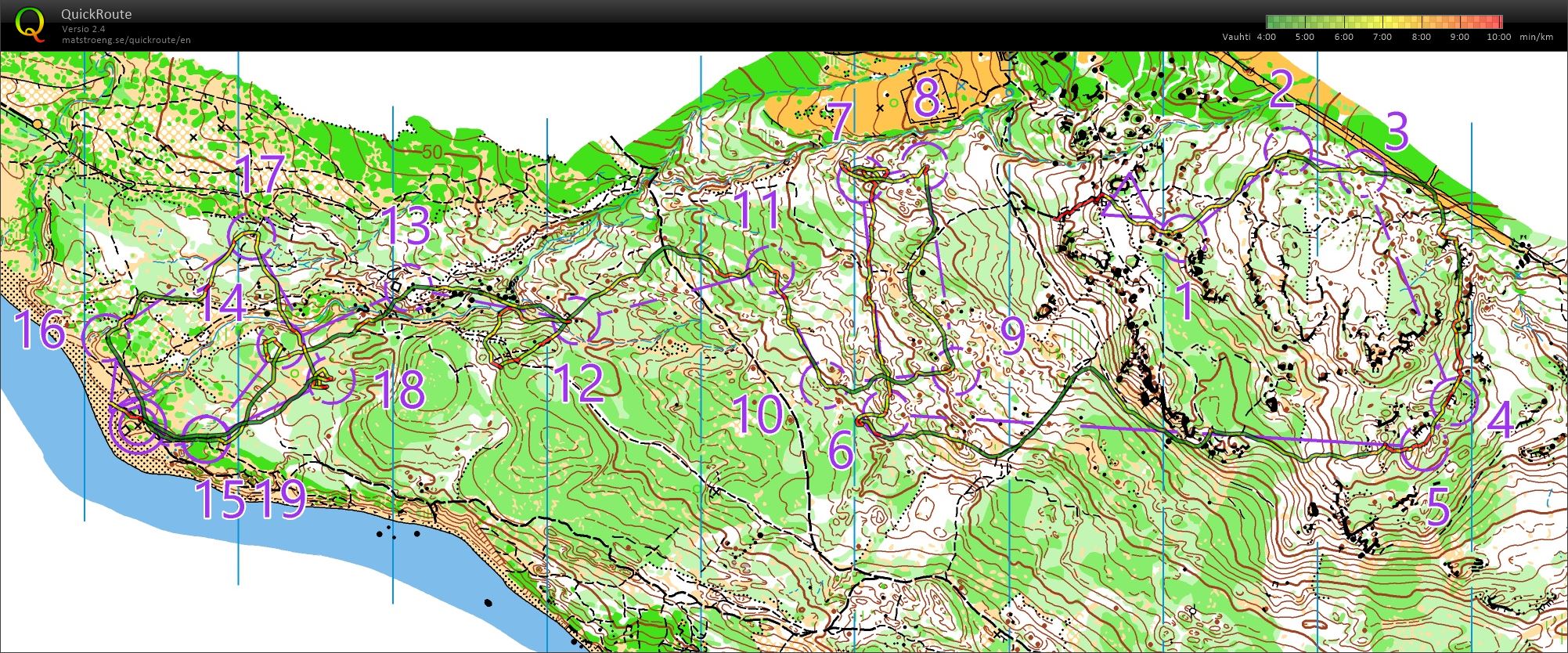Click control number 16 label
The width and height of the screenshot is (1568, 653).
tap(39, 331)
